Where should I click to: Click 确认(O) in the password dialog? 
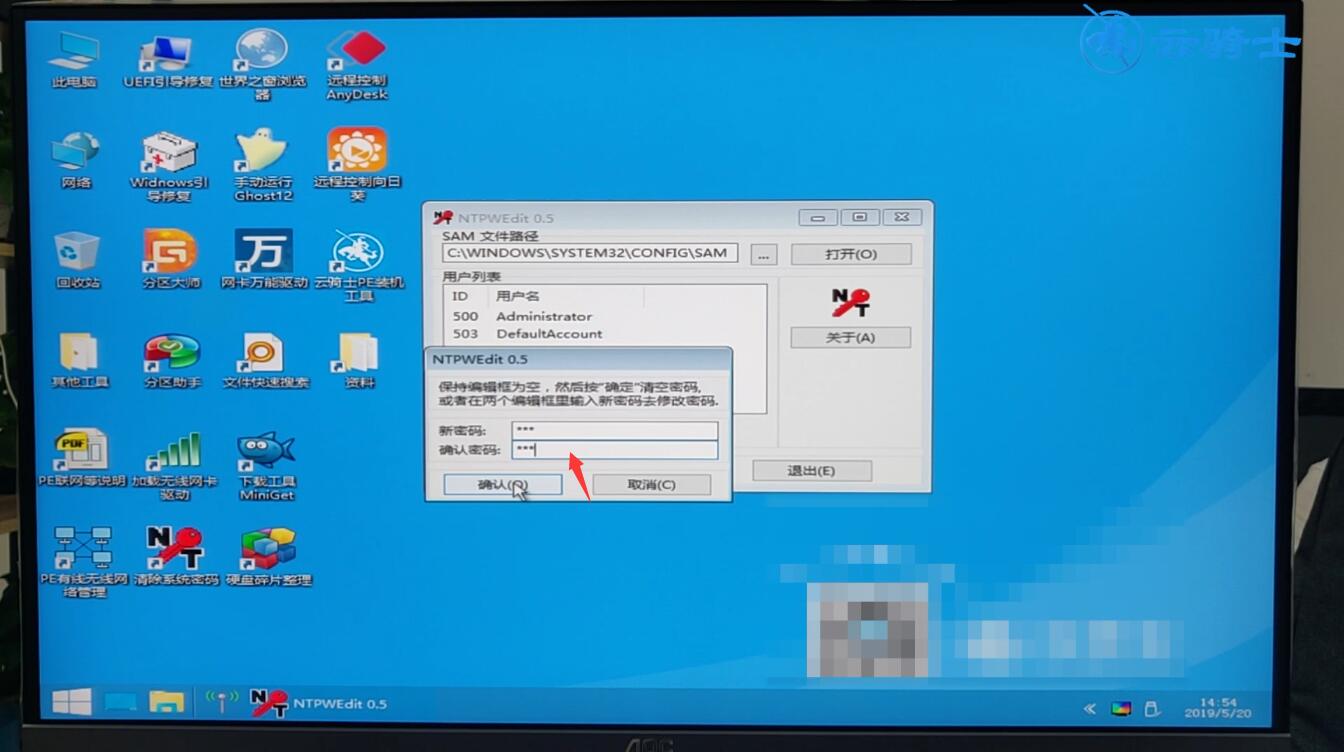click(503, 485)
